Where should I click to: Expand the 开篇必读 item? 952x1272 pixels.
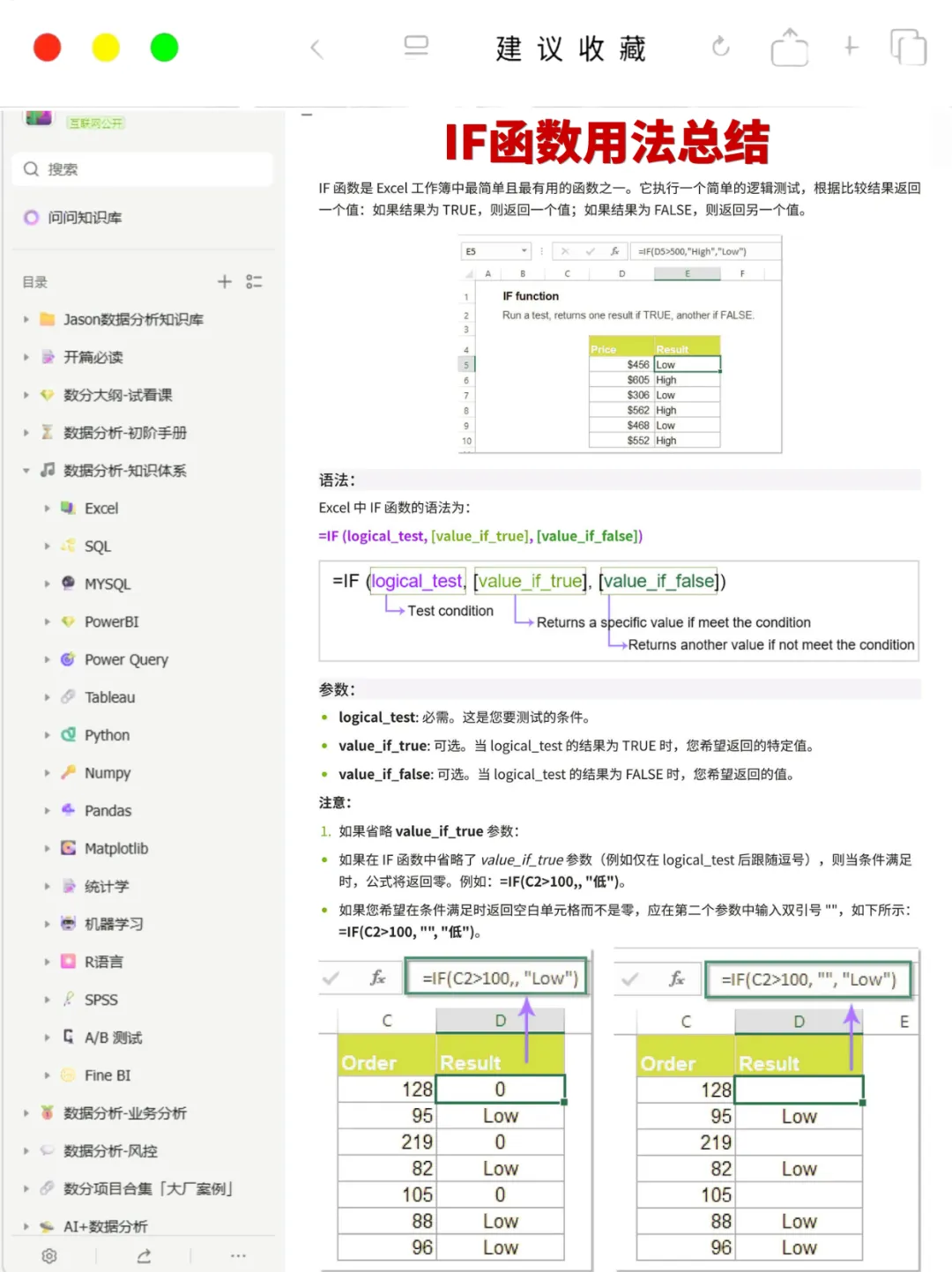[x=26, y=357]
